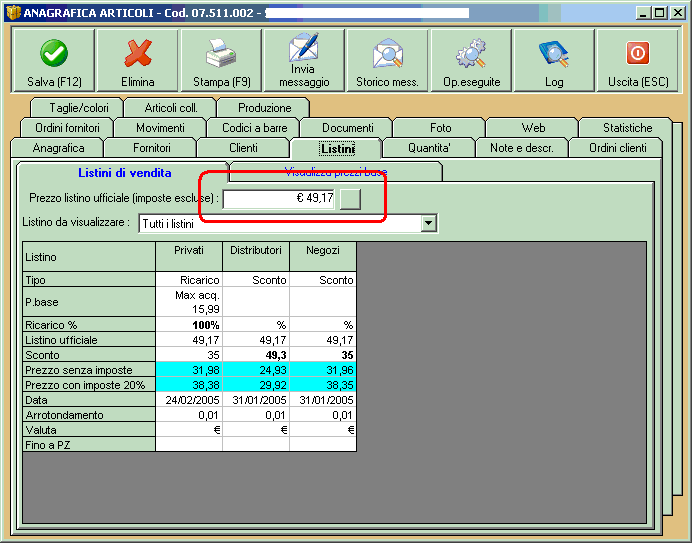Select the Listini tab
Screen dimensions: 692x543
(x=337, y=149)
